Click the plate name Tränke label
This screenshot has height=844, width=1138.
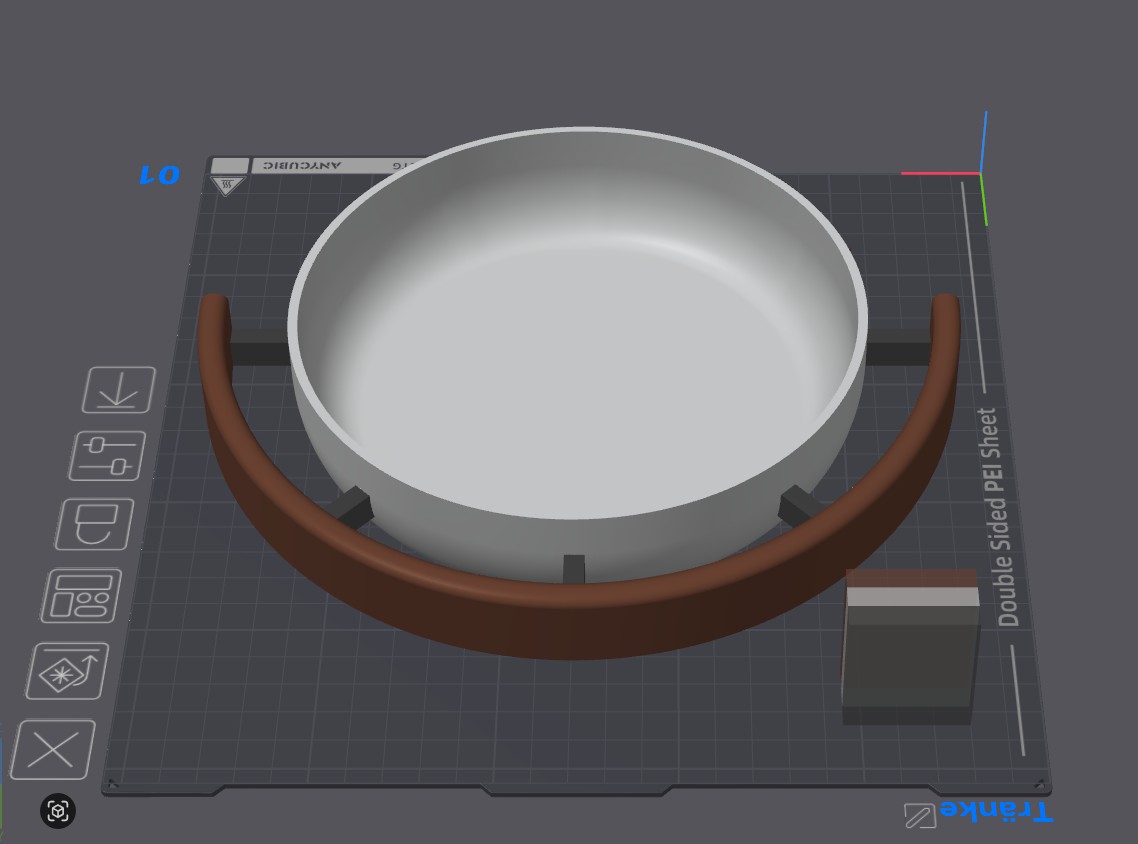(996, 811)
